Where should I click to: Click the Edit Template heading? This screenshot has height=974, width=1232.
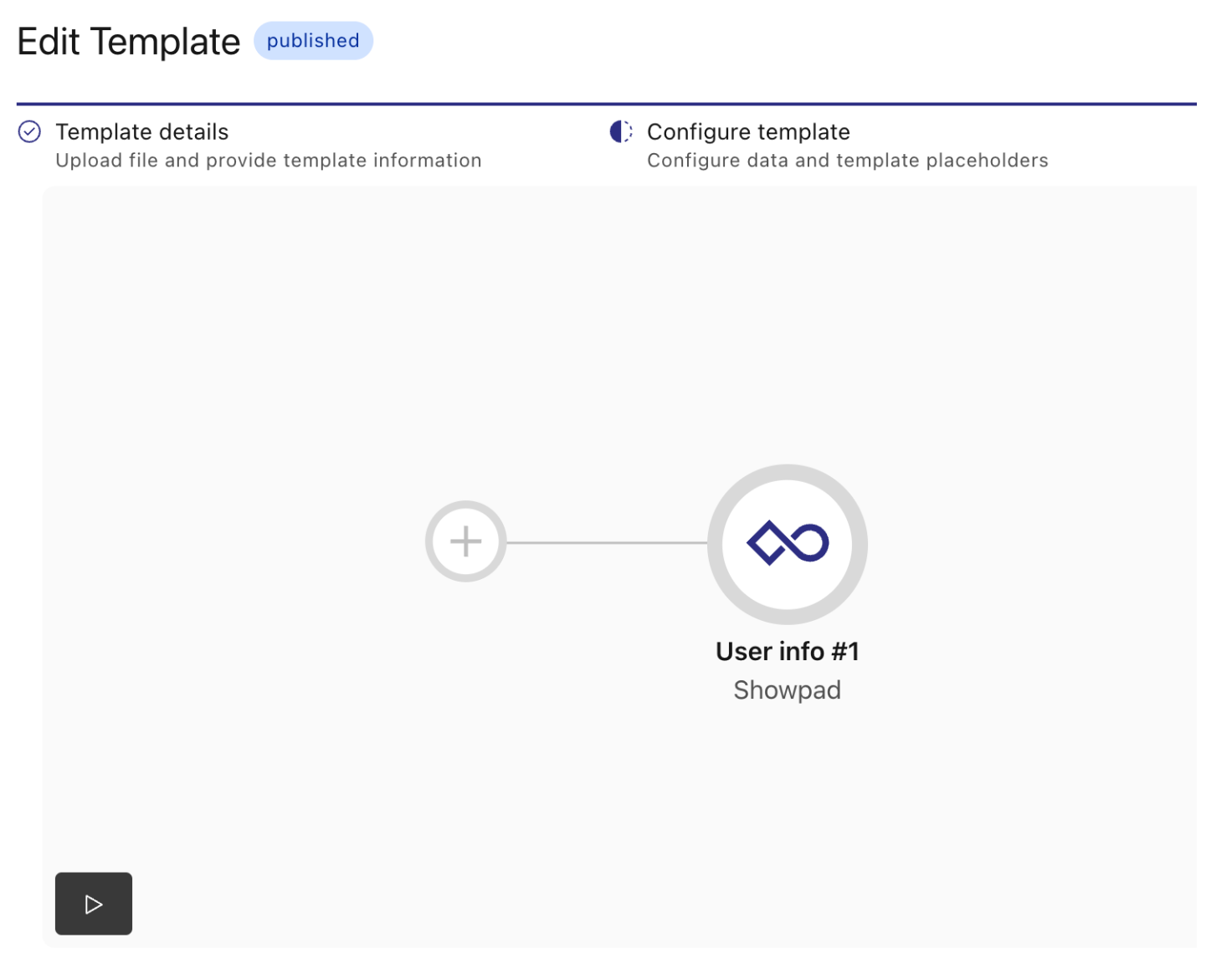tap(129, 42)
